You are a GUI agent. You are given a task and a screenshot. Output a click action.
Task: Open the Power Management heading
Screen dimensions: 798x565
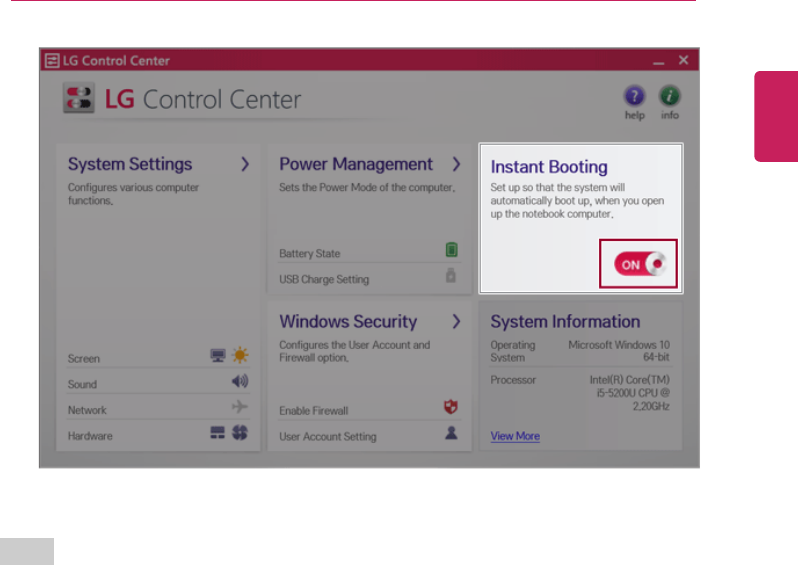coord(356,164)
